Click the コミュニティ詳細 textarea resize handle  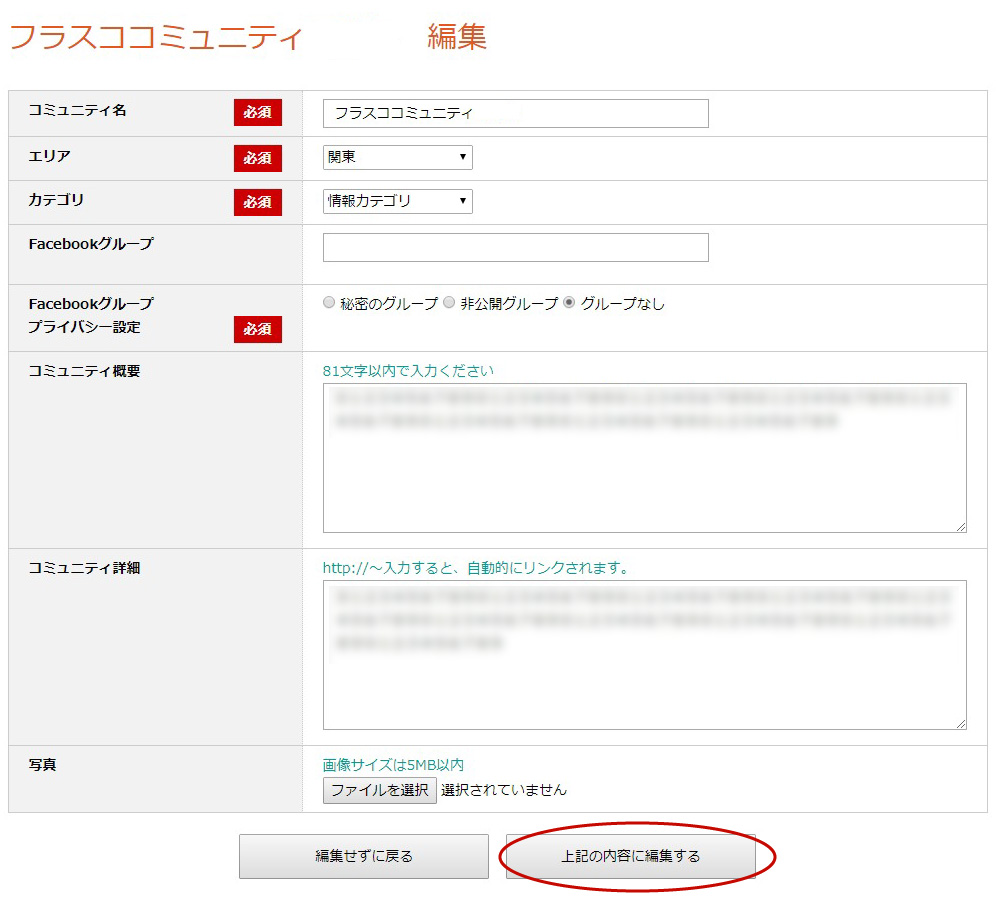tap(961, 724)
